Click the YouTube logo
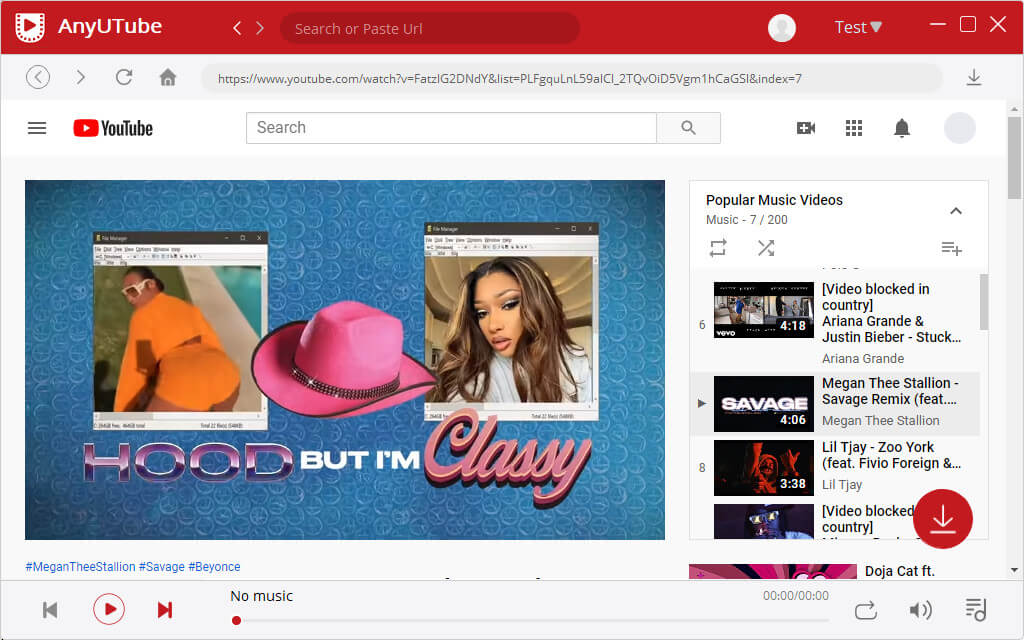Image resolution: width=1024 pixels, height=640 pixels. 113,128
